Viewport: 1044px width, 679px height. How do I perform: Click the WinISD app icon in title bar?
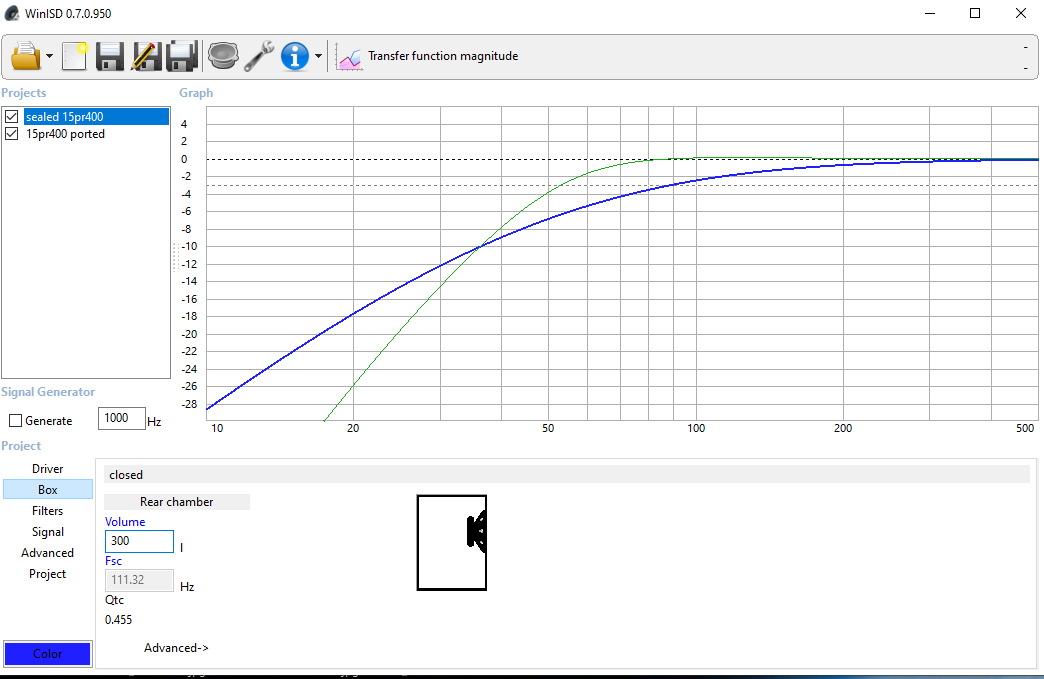(11, 13)
